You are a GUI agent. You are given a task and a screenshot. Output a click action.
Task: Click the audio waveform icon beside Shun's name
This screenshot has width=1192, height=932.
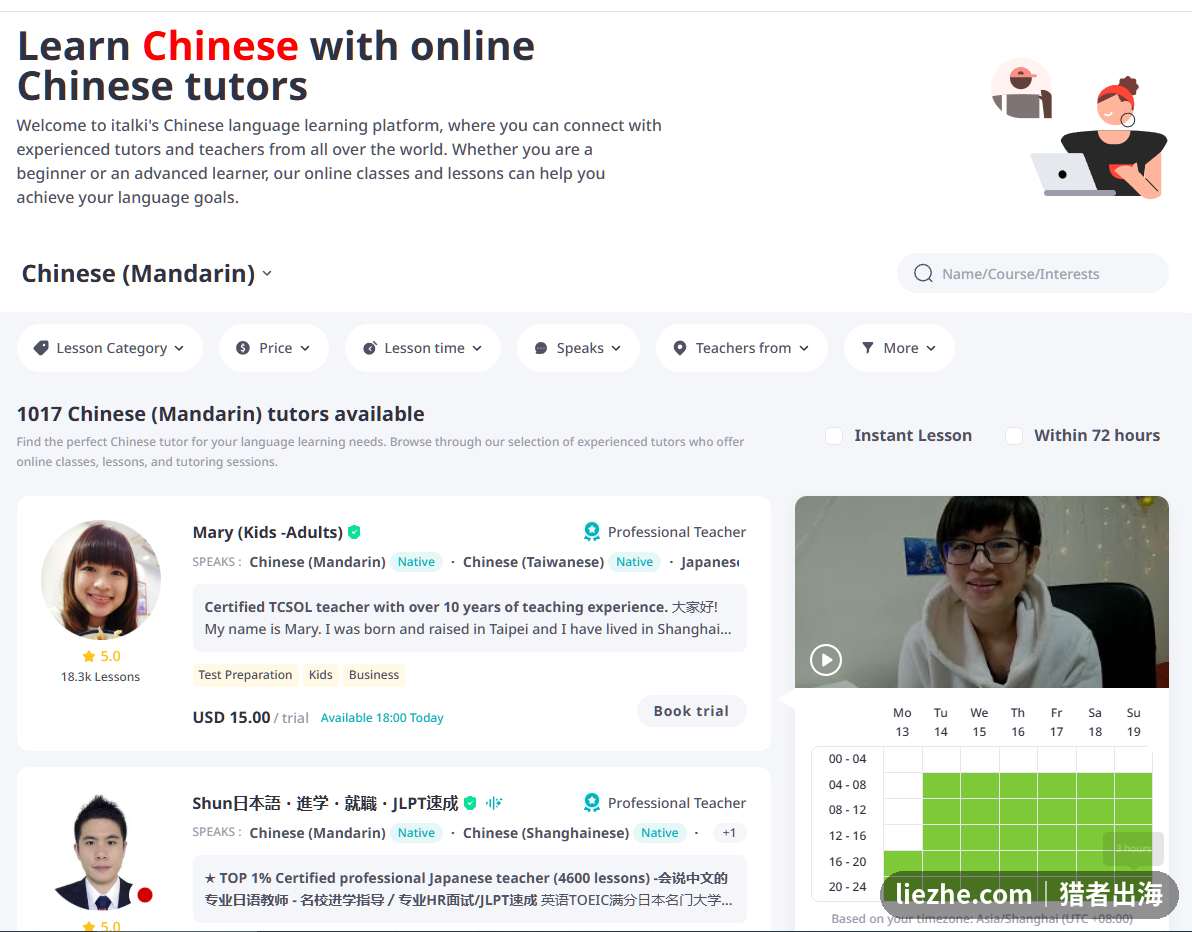coord(494,803)
